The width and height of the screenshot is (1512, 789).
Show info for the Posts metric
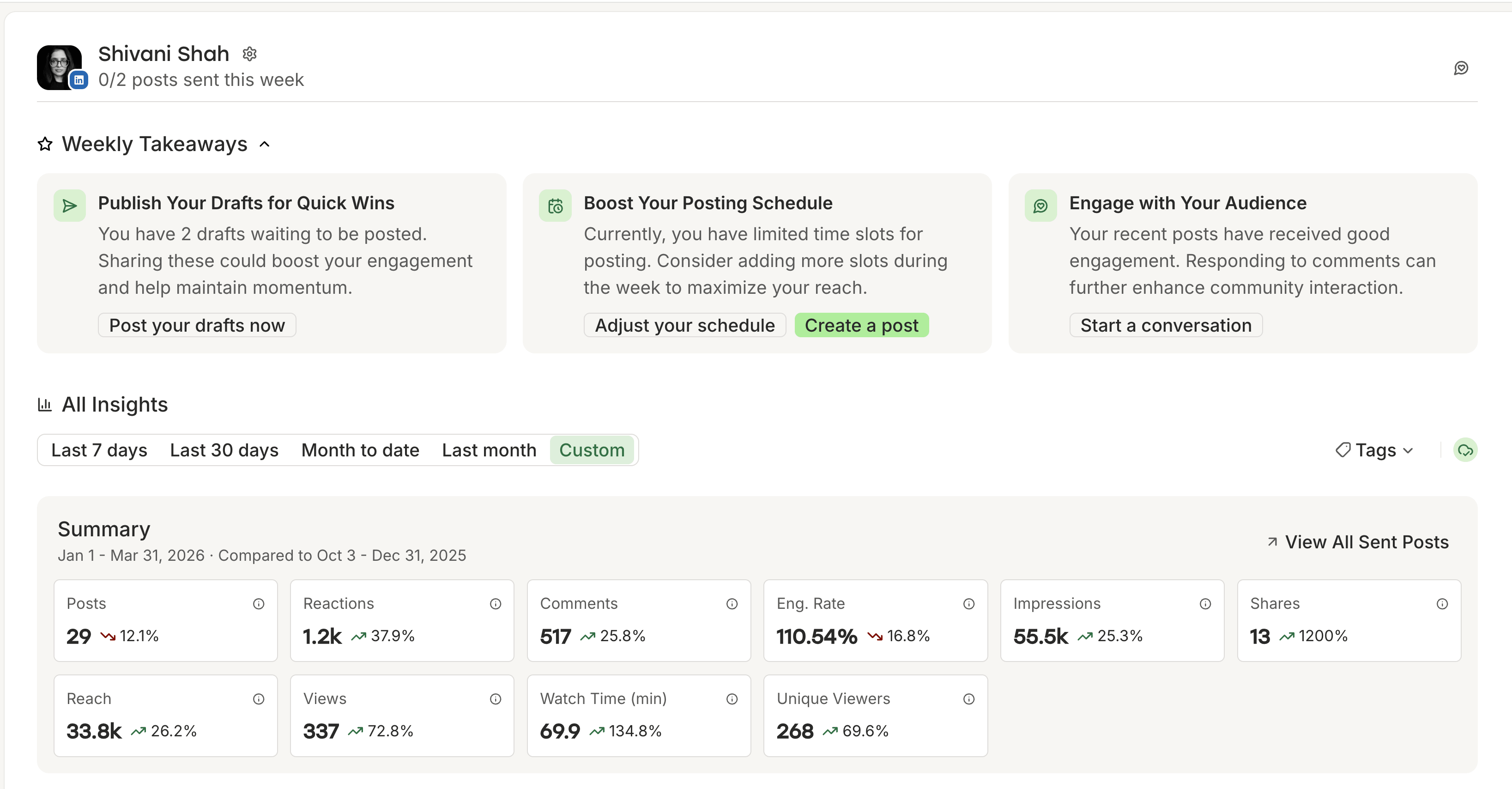(258, 604)
